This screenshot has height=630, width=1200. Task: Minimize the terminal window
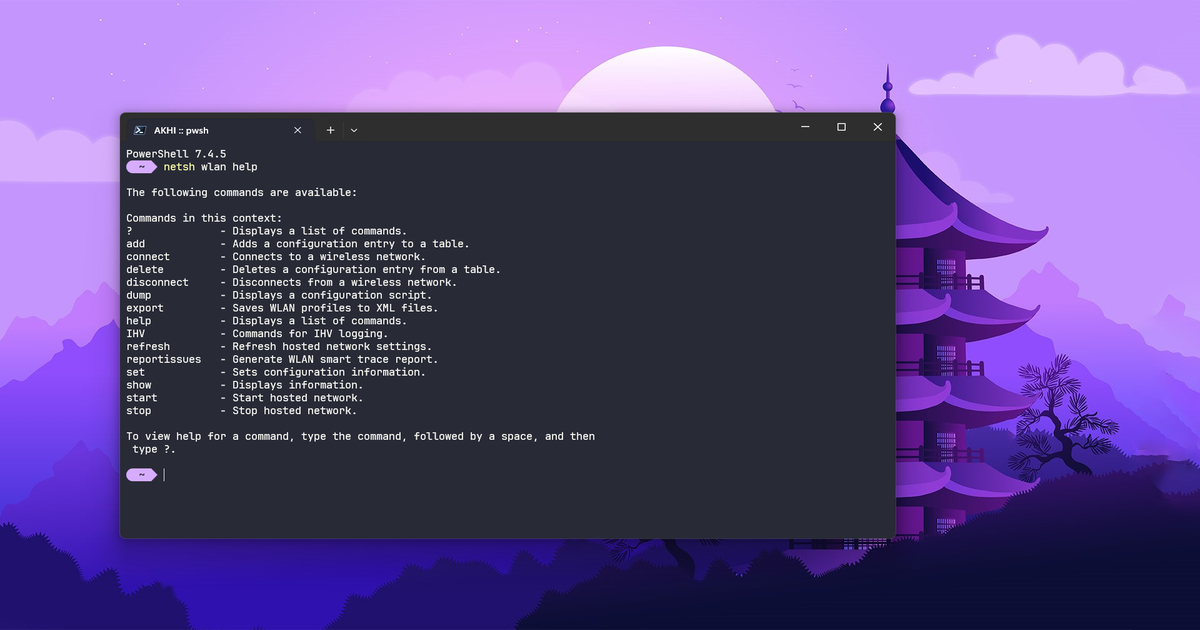805,127
